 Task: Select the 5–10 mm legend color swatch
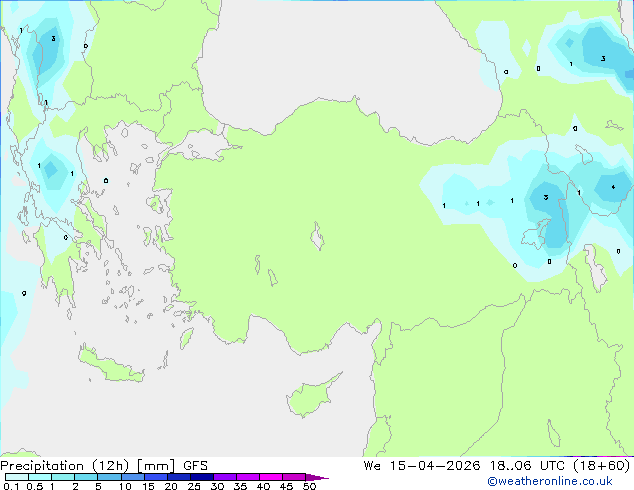[109, 477]
